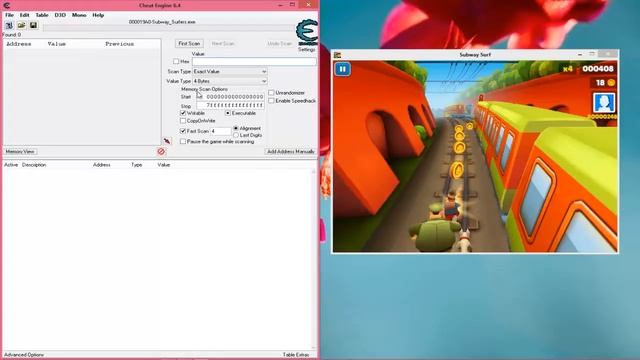Click the red circle clear-list icon
Screen dimensions: 640x360
coord(161,151)
